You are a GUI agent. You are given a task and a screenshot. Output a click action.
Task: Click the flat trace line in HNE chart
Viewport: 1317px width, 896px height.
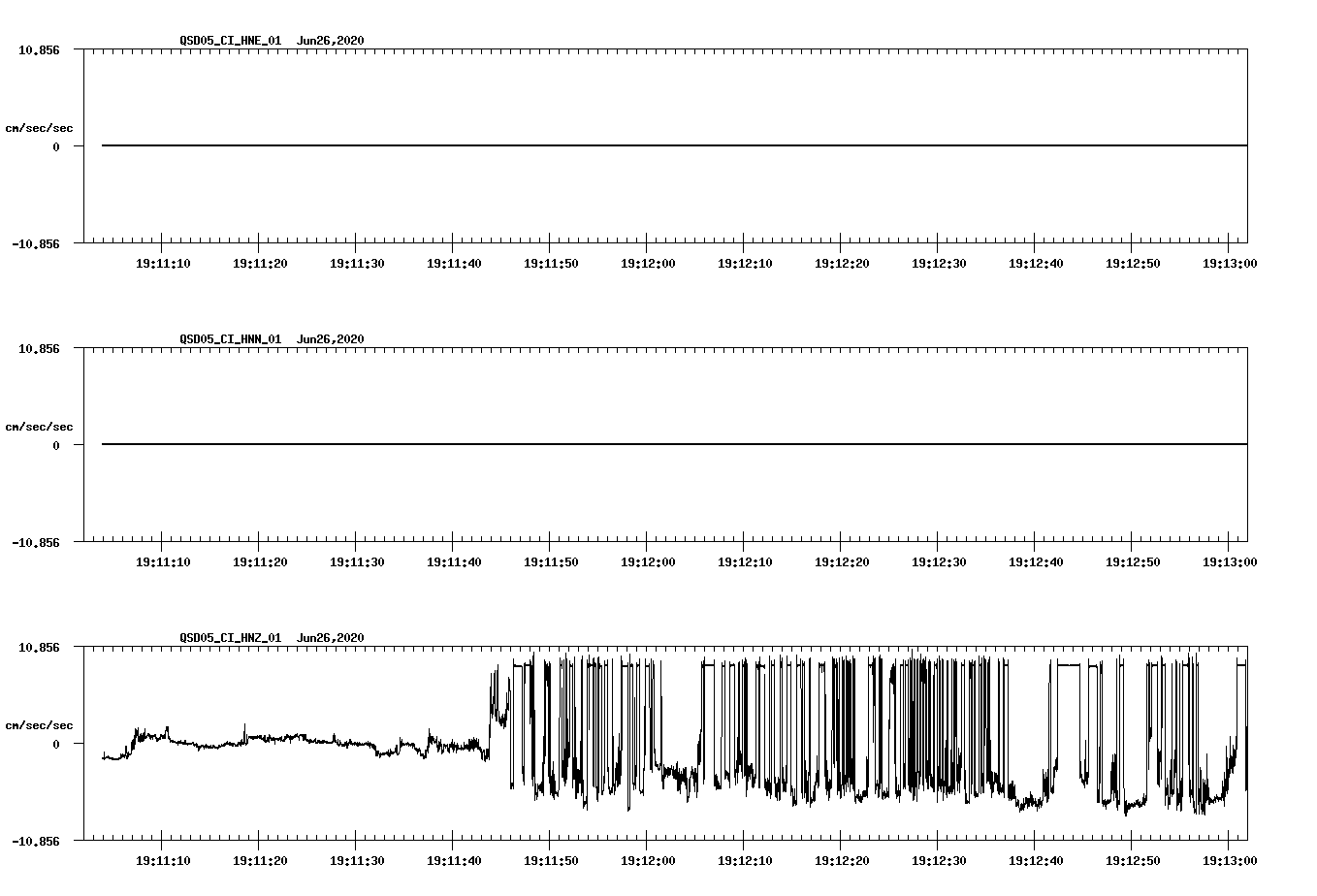click(674, 145)
